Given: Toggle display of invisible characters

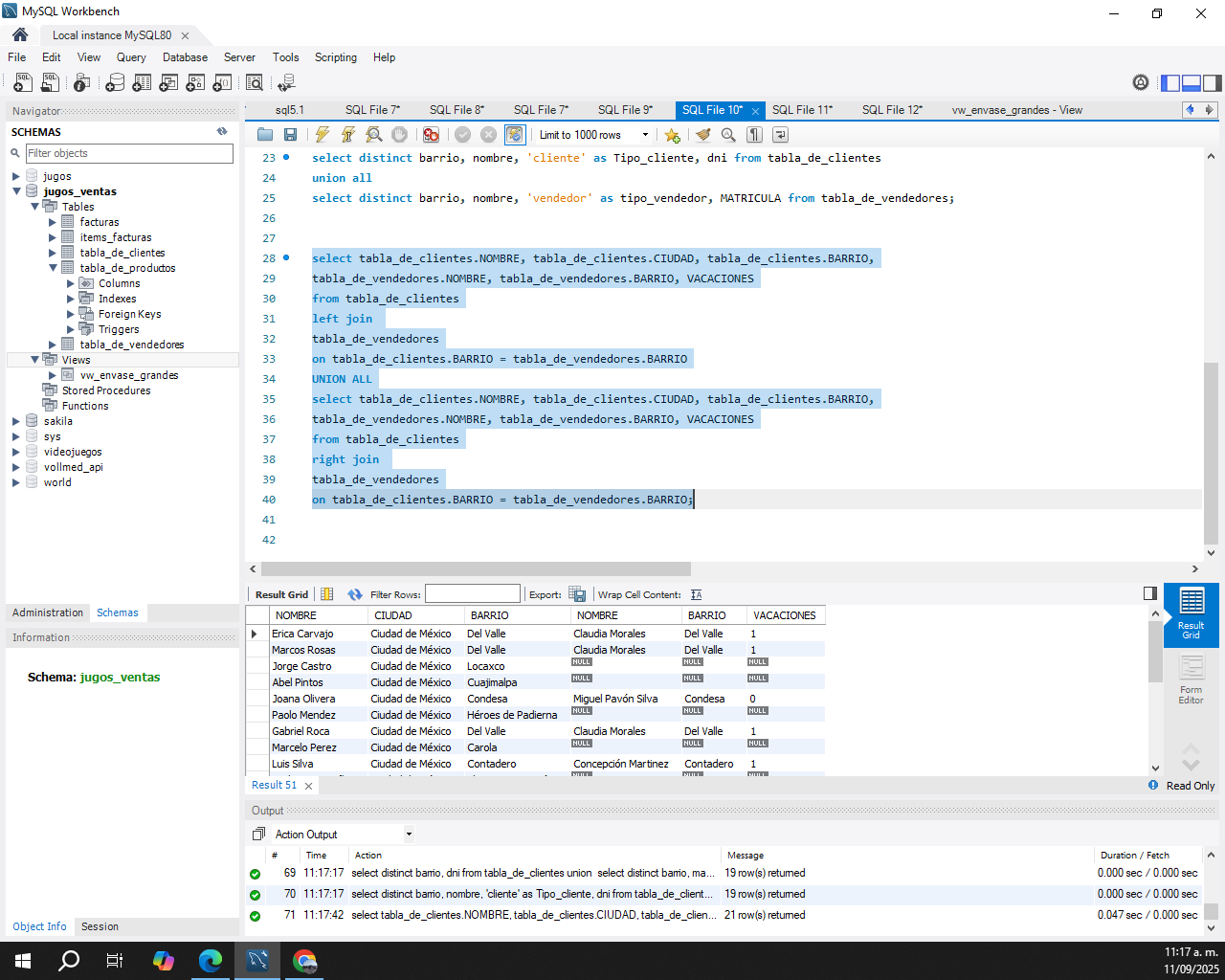Looking at the screenshot, I should 754,135.
